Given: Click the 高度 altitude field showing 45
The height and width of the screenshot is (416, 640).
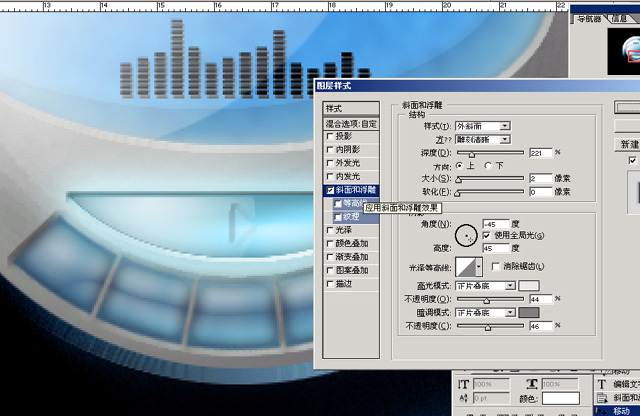Looking at the screenshot, I should click(496, 248).
